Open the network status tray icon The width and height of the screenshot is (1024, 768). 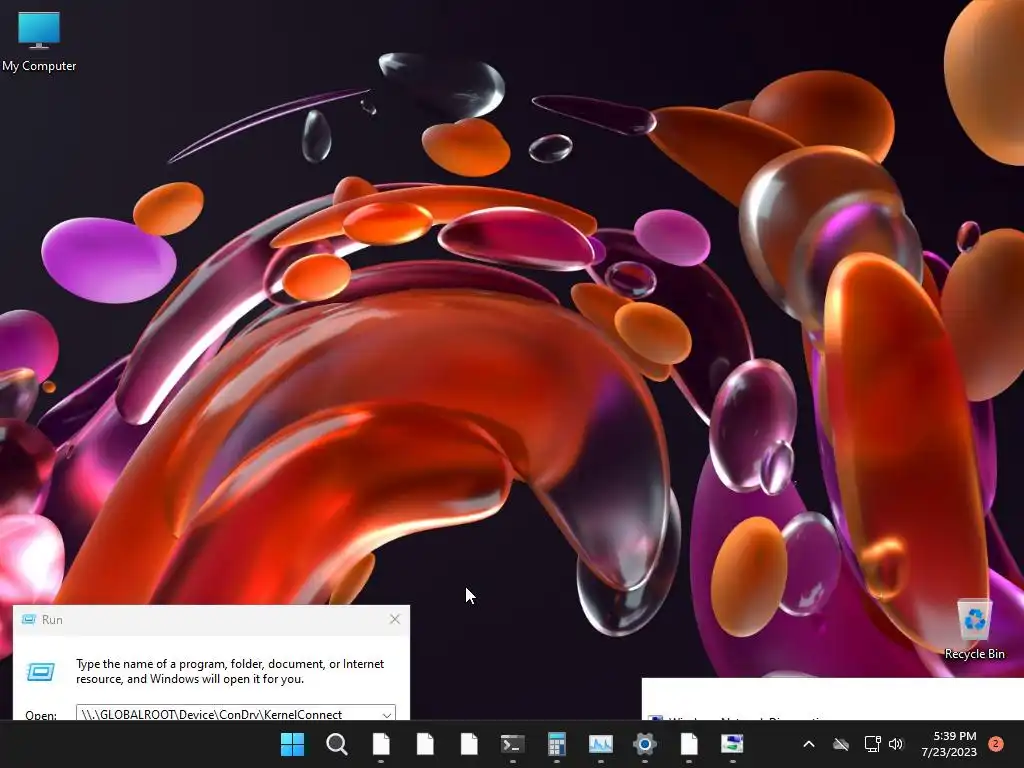(872, 744)
